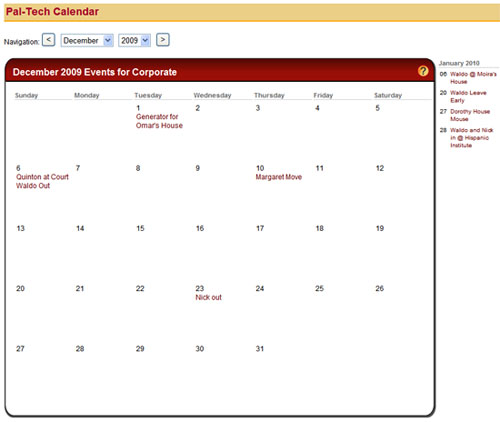Image resolution: width=500 pixels, height=422 pixels.
Task: Select the Waldo Out event
Action: point(33,186)
